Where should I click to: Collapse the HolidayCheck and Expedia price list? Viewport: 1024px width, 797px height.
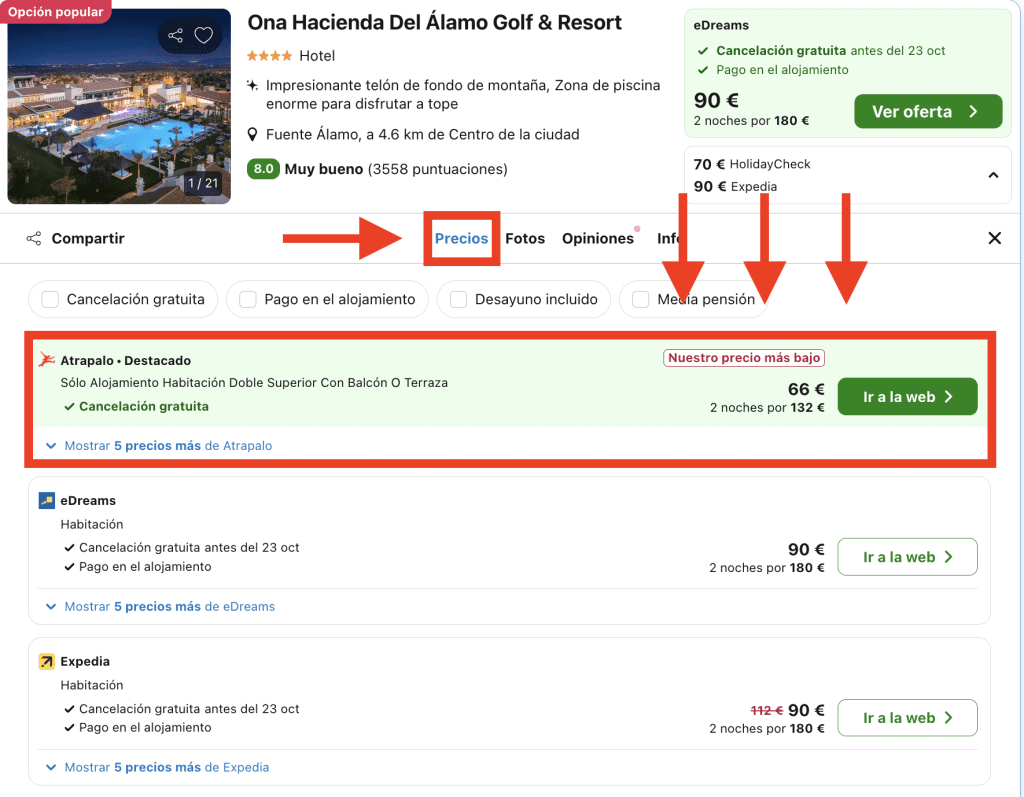[x=993, y=175]
